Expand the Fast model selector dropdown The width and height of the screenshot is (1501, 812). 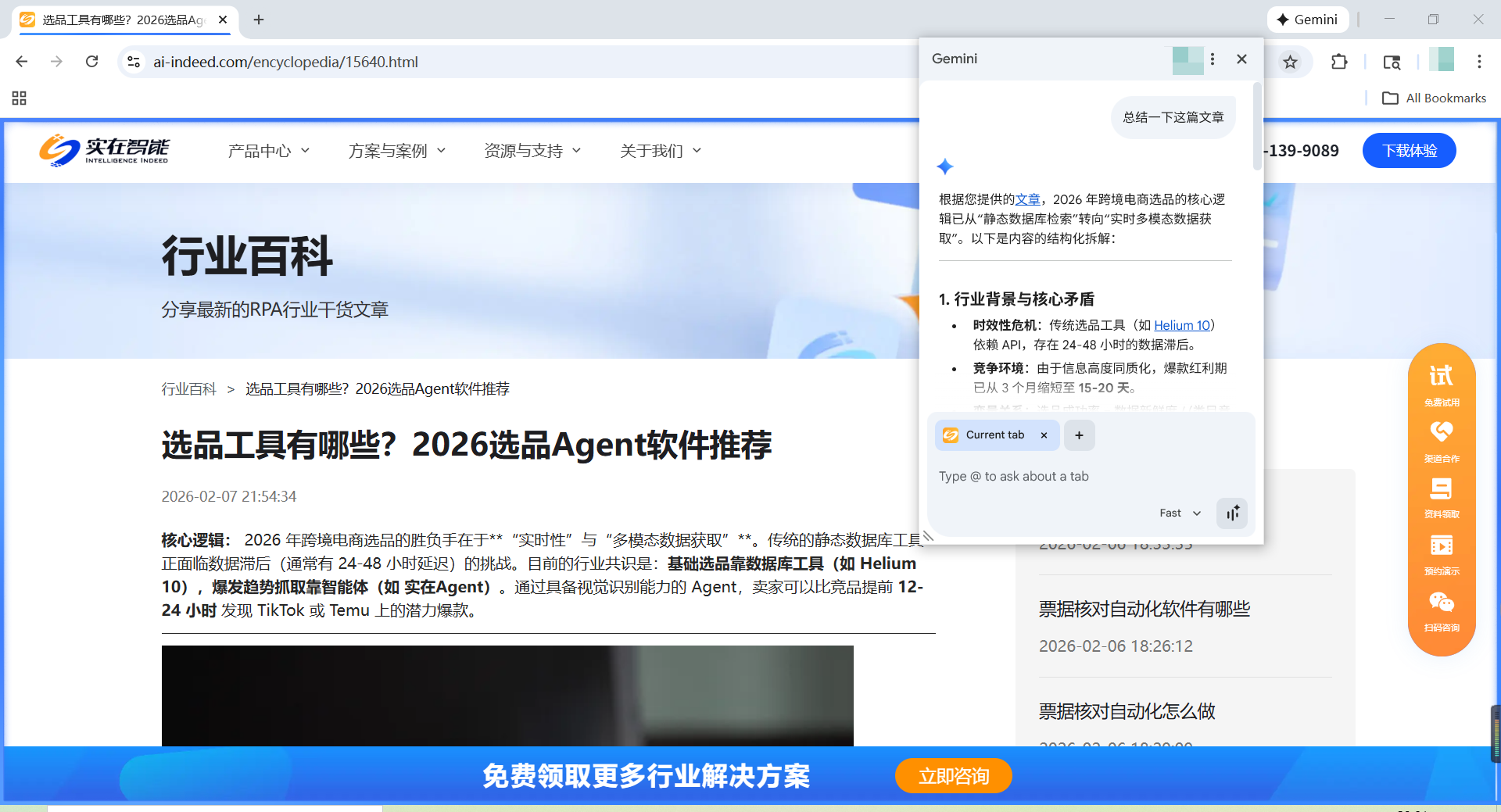tap(1180, 513)
